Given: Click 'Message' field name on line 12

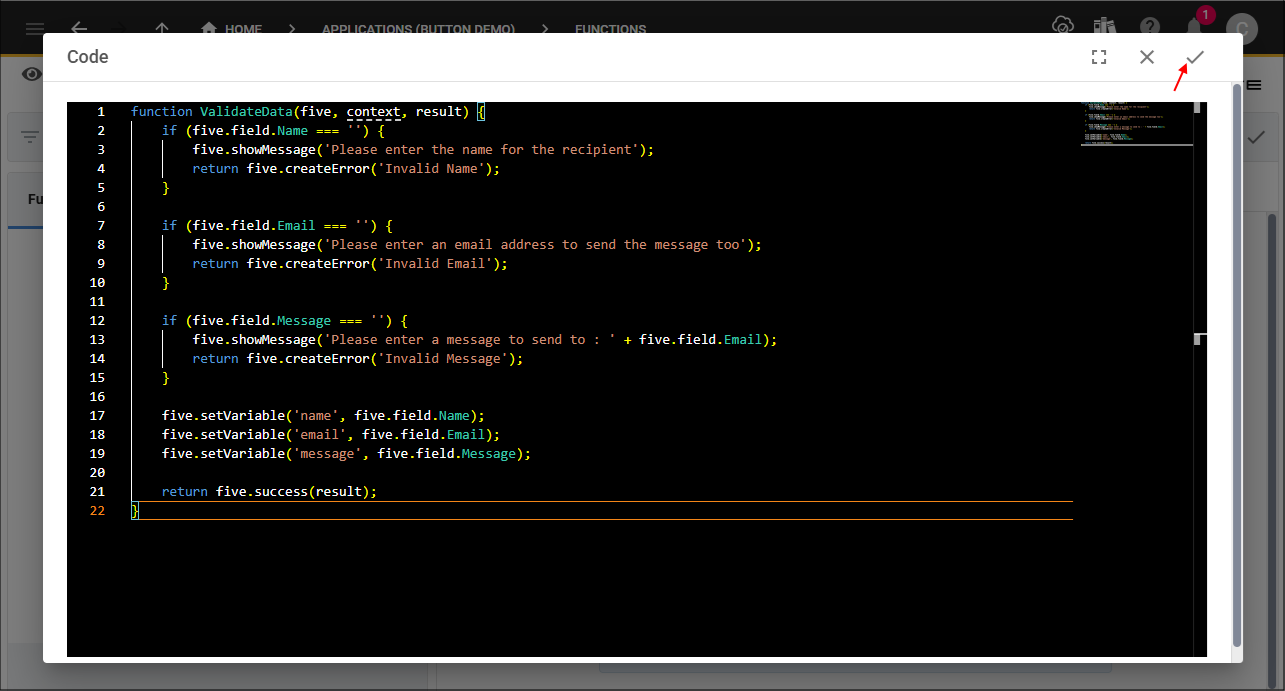Looking at the screenshot, I should click(x=304, y=321).
